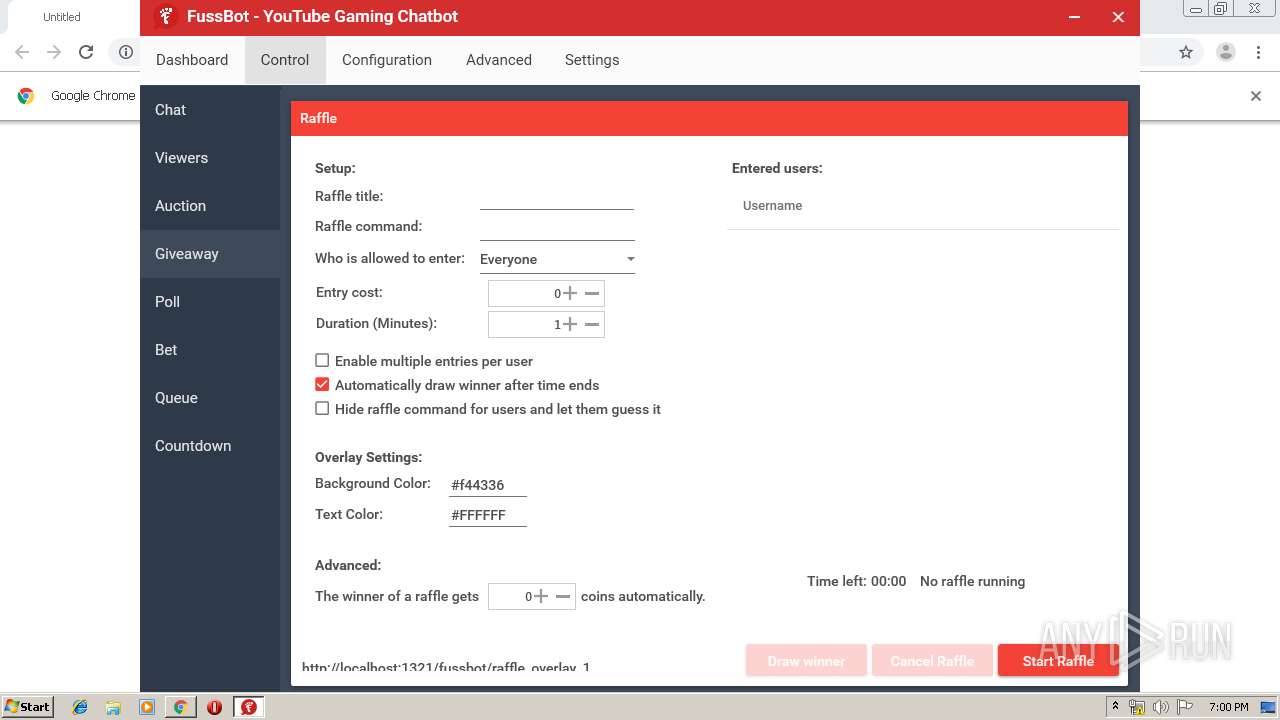Open Poll in sidebar

[210, 302]
